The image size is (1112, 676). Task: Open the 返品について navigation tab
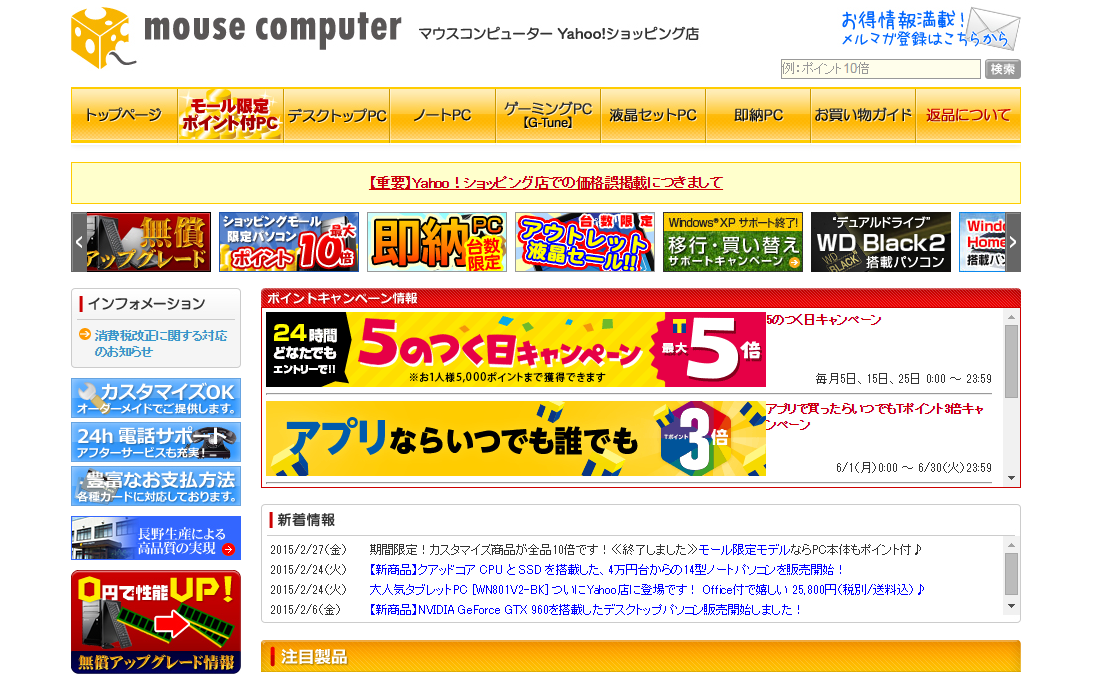pyautogui.click(x=968, y=115)
